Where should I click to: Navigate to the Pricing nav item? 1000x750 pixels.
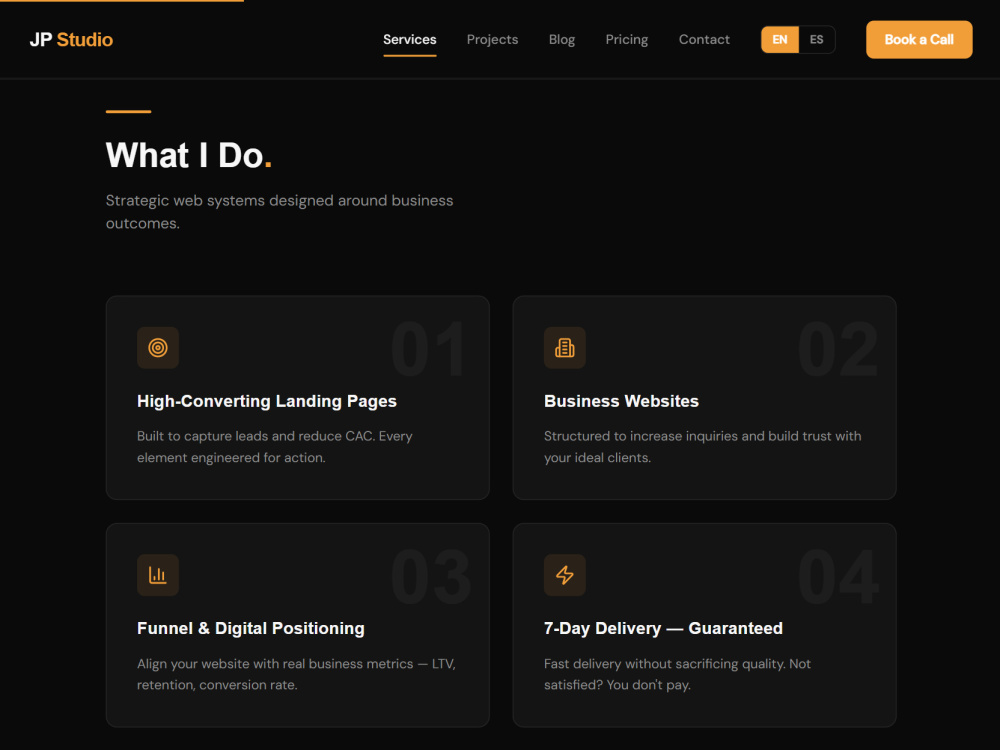coord(626,40)
